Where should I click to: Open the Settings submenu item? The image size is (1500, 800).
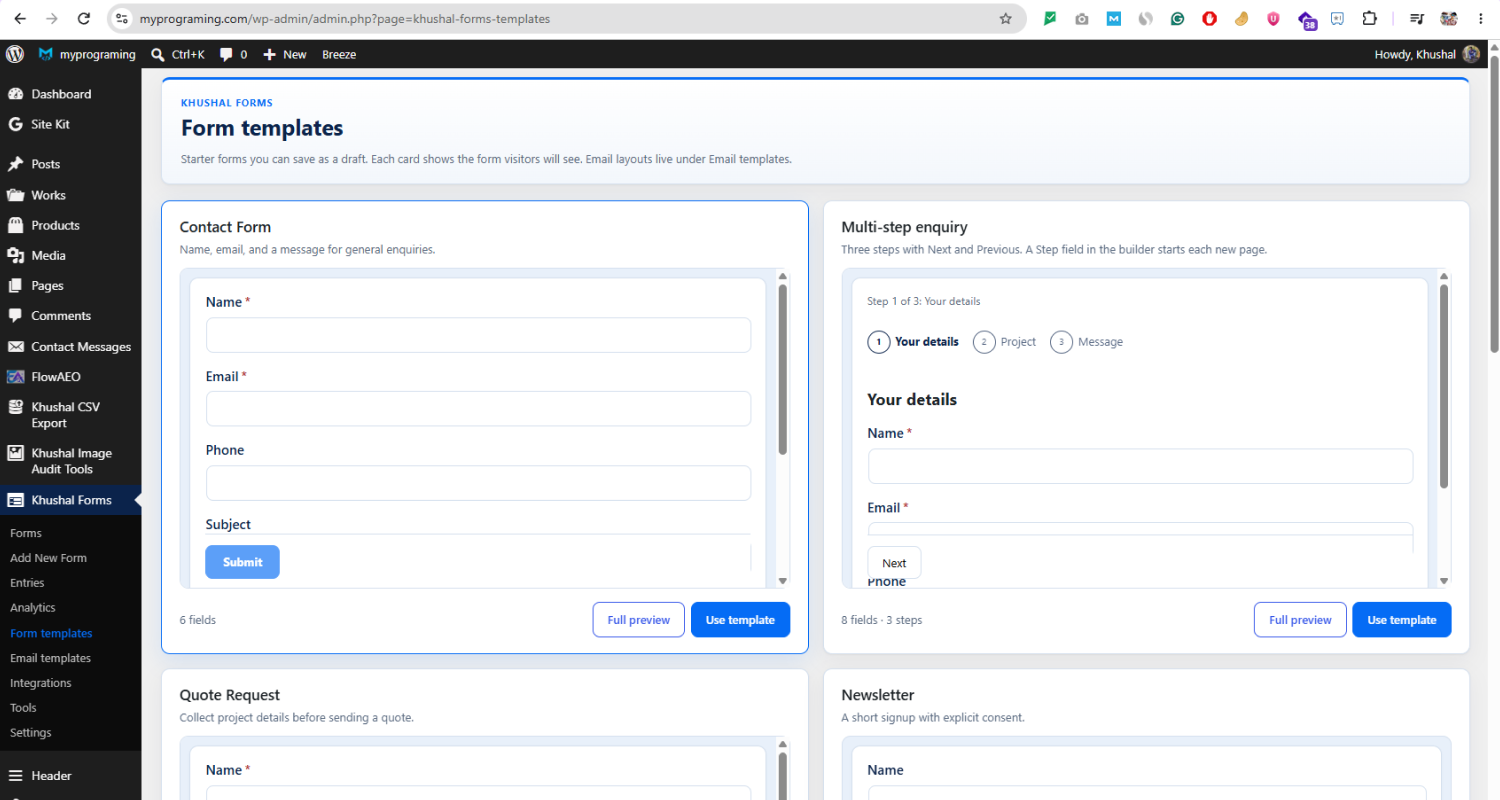coord(31,732)
